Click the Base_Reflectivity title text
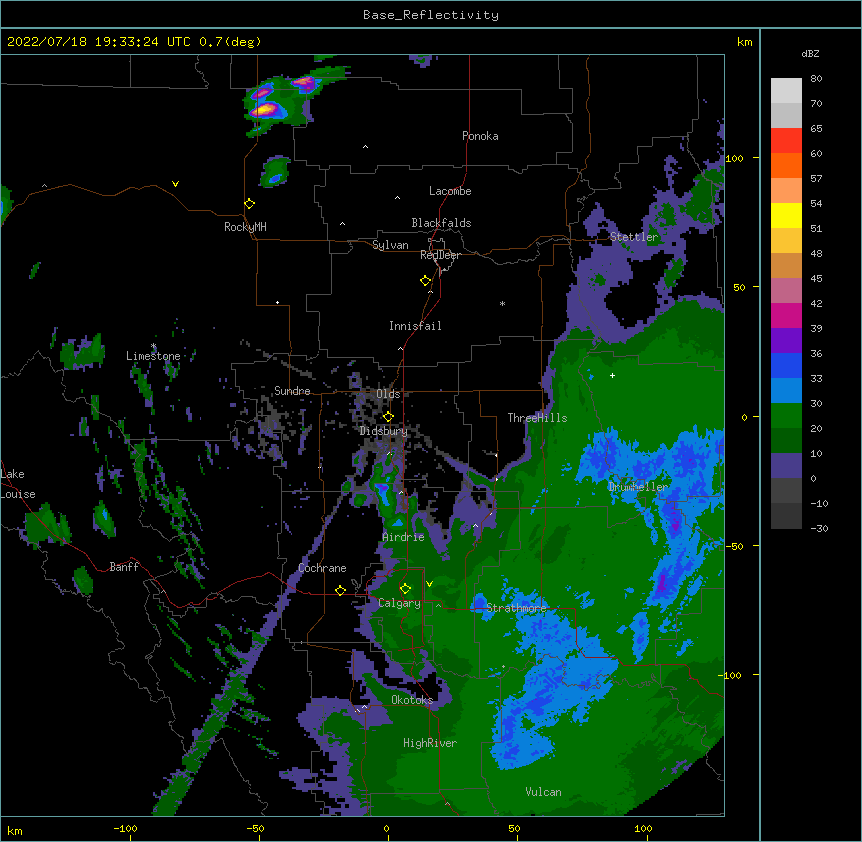 pyautogui.click(x=431, y=15)
